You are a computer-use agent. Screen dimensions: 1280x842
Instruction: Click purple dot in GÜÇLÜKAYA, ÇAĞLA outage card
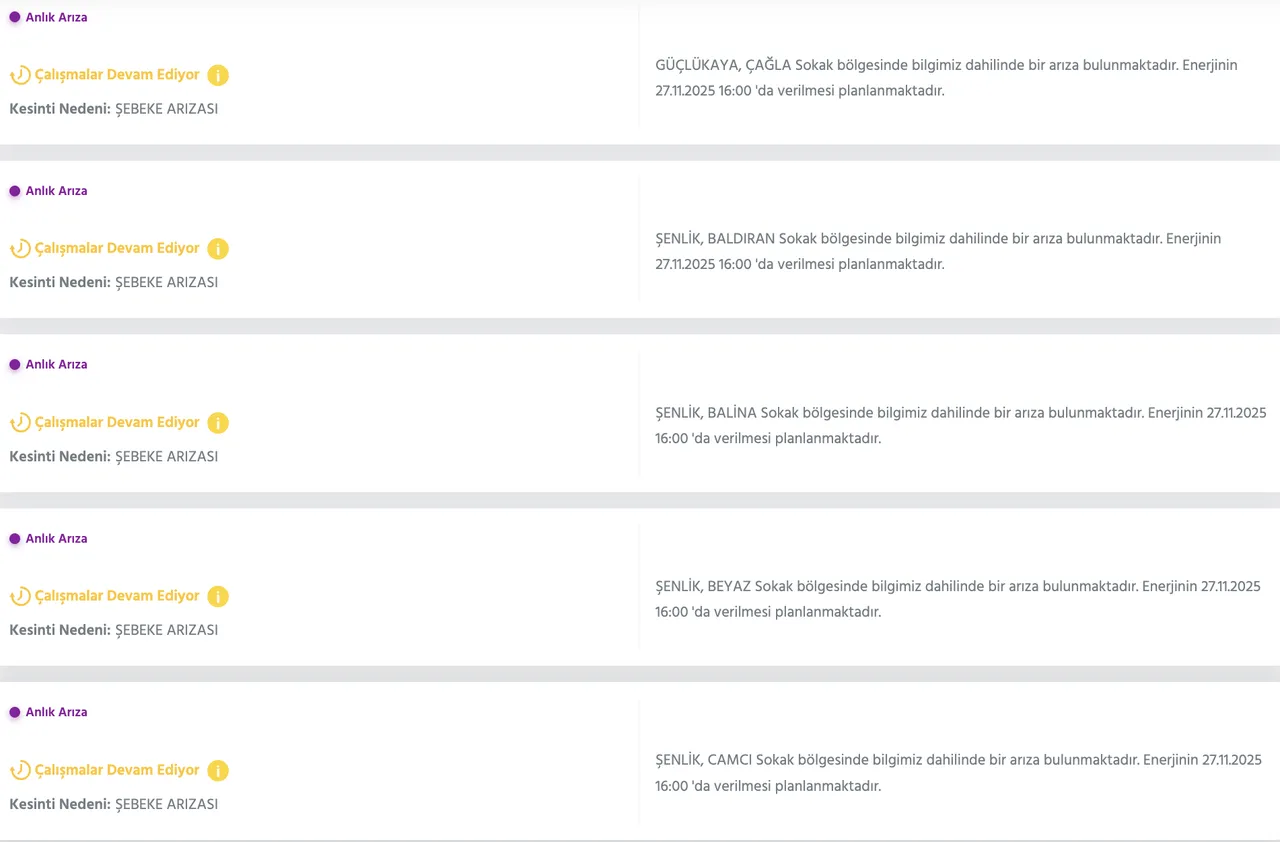click(15, 17)
